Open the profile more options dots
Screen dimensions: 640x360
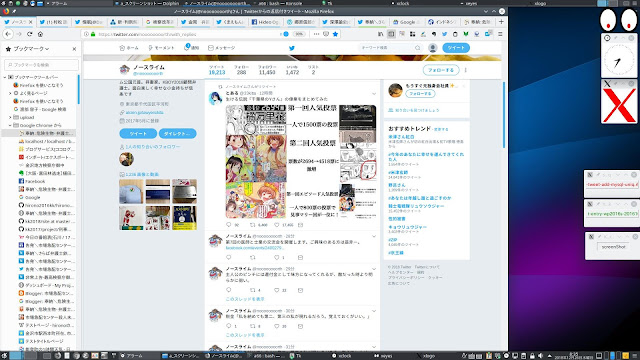pos(466,70)
